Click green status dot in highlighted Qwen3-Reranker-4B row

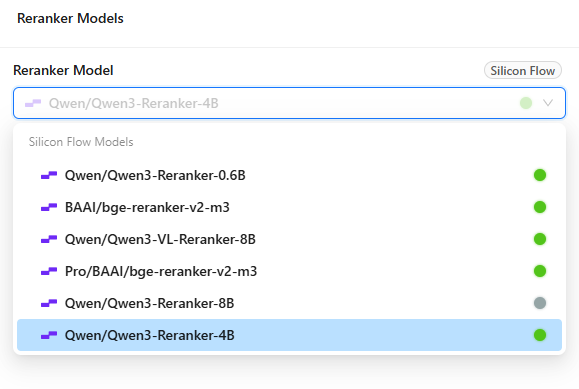pos(540,335)
